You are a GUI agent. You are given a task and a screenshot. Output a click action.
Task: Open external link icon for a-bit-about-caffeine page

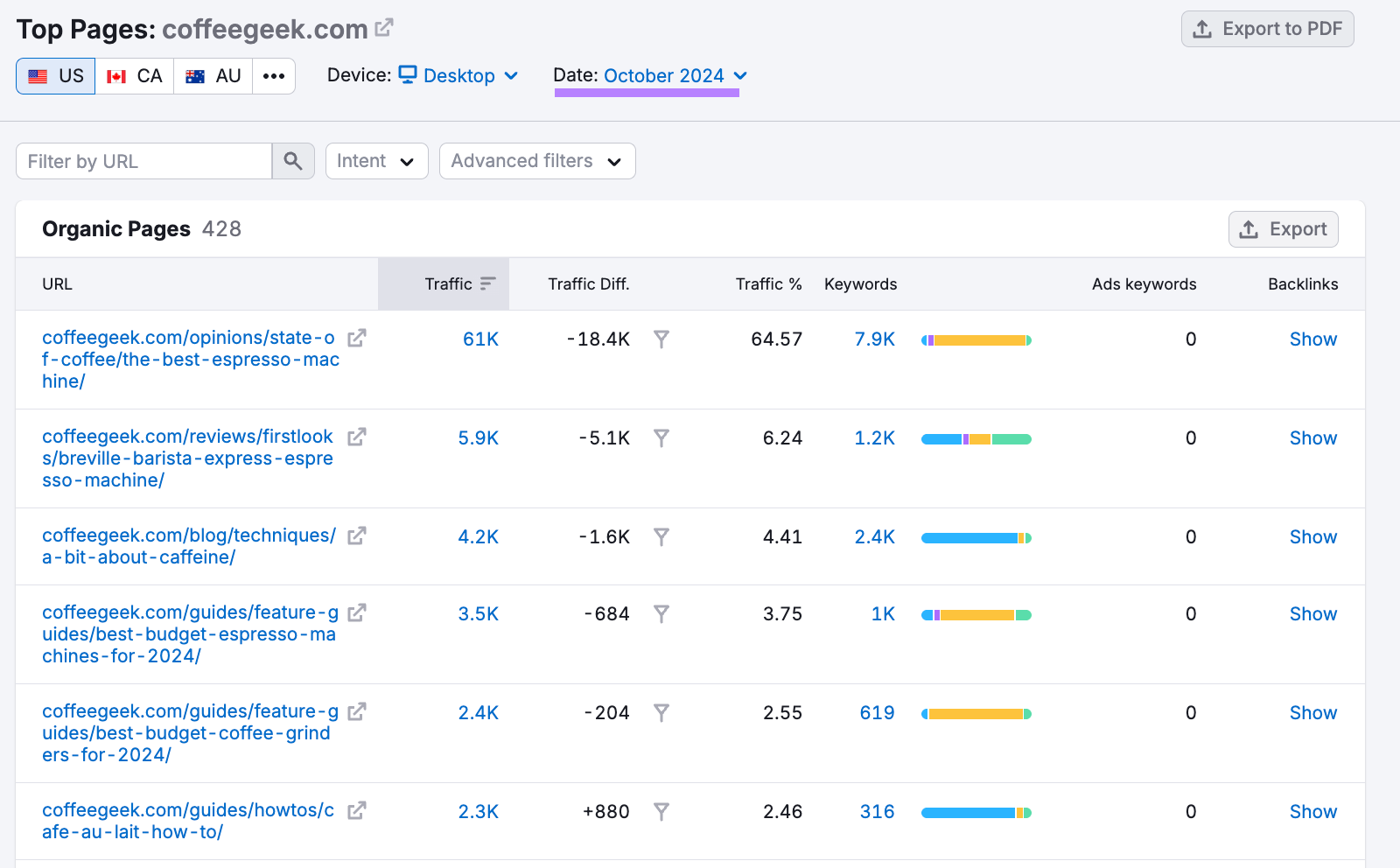coord(356,536)
